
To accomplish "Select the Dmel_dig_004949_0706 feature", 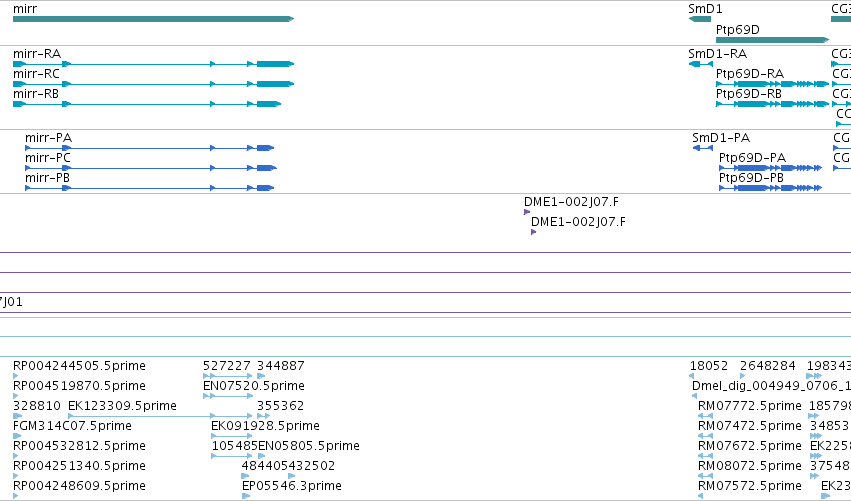I will 695,396.
